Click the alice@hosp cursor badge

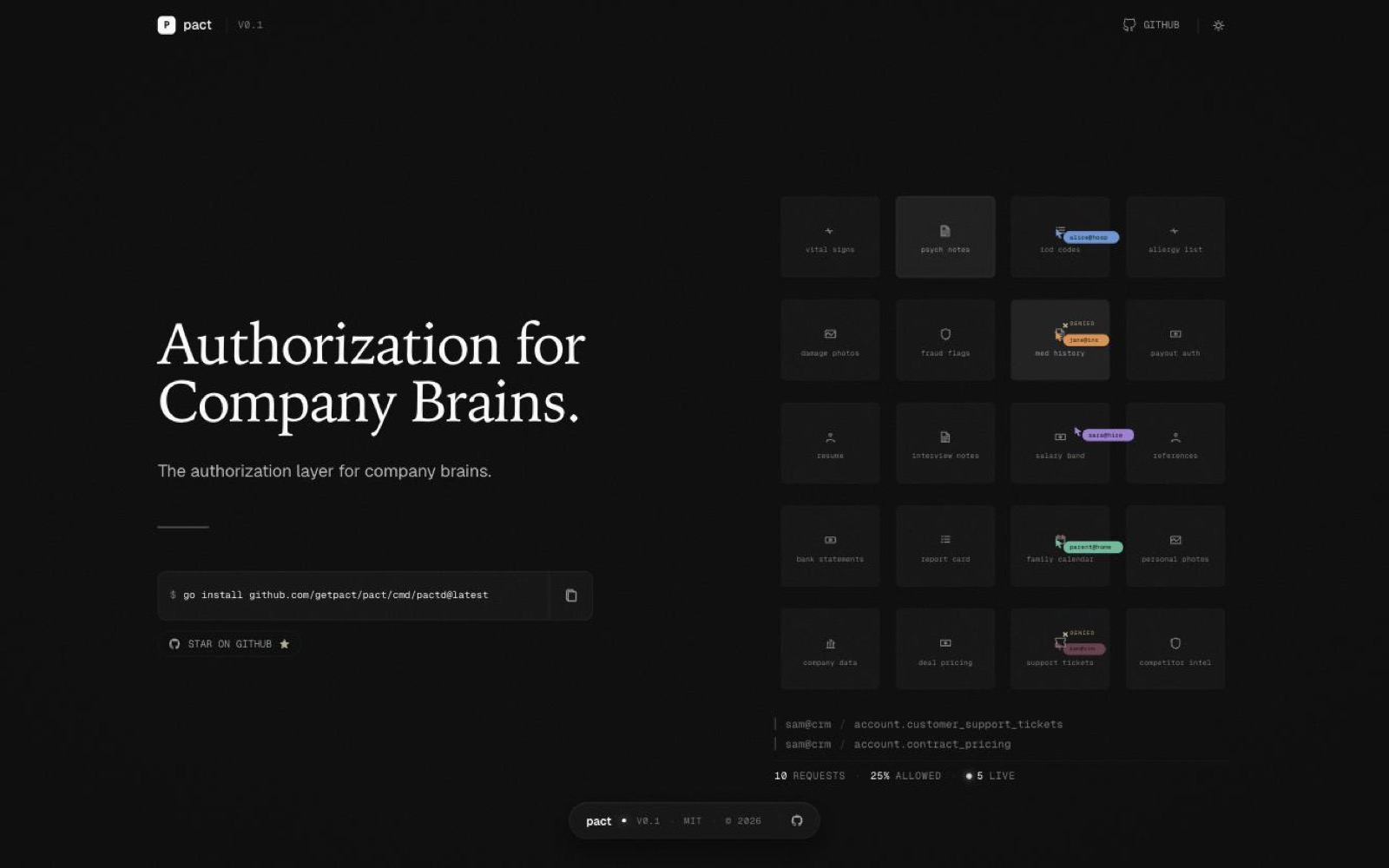pos(1090,237)
